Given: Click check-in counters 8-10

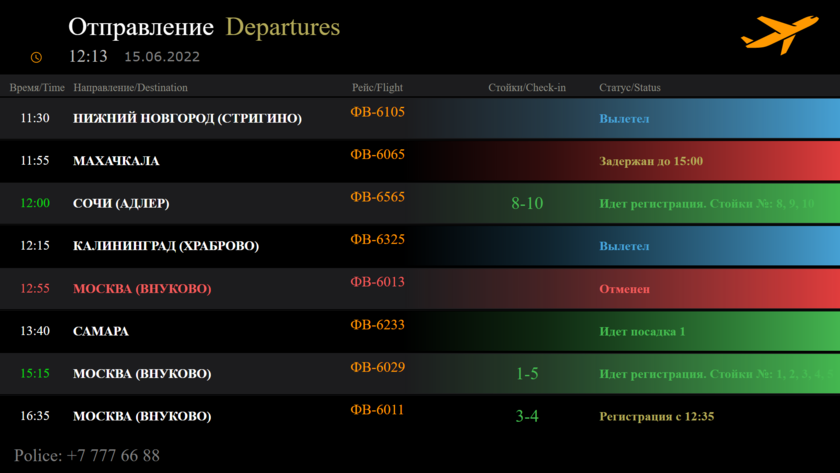Looking at the screenshot, I should (x=527, y=204).
